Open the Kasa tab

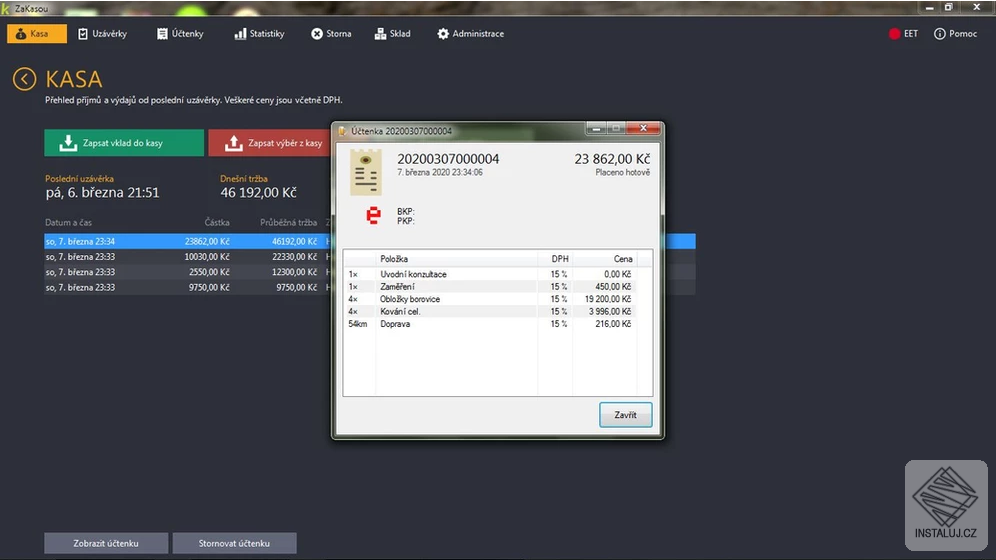37,34
